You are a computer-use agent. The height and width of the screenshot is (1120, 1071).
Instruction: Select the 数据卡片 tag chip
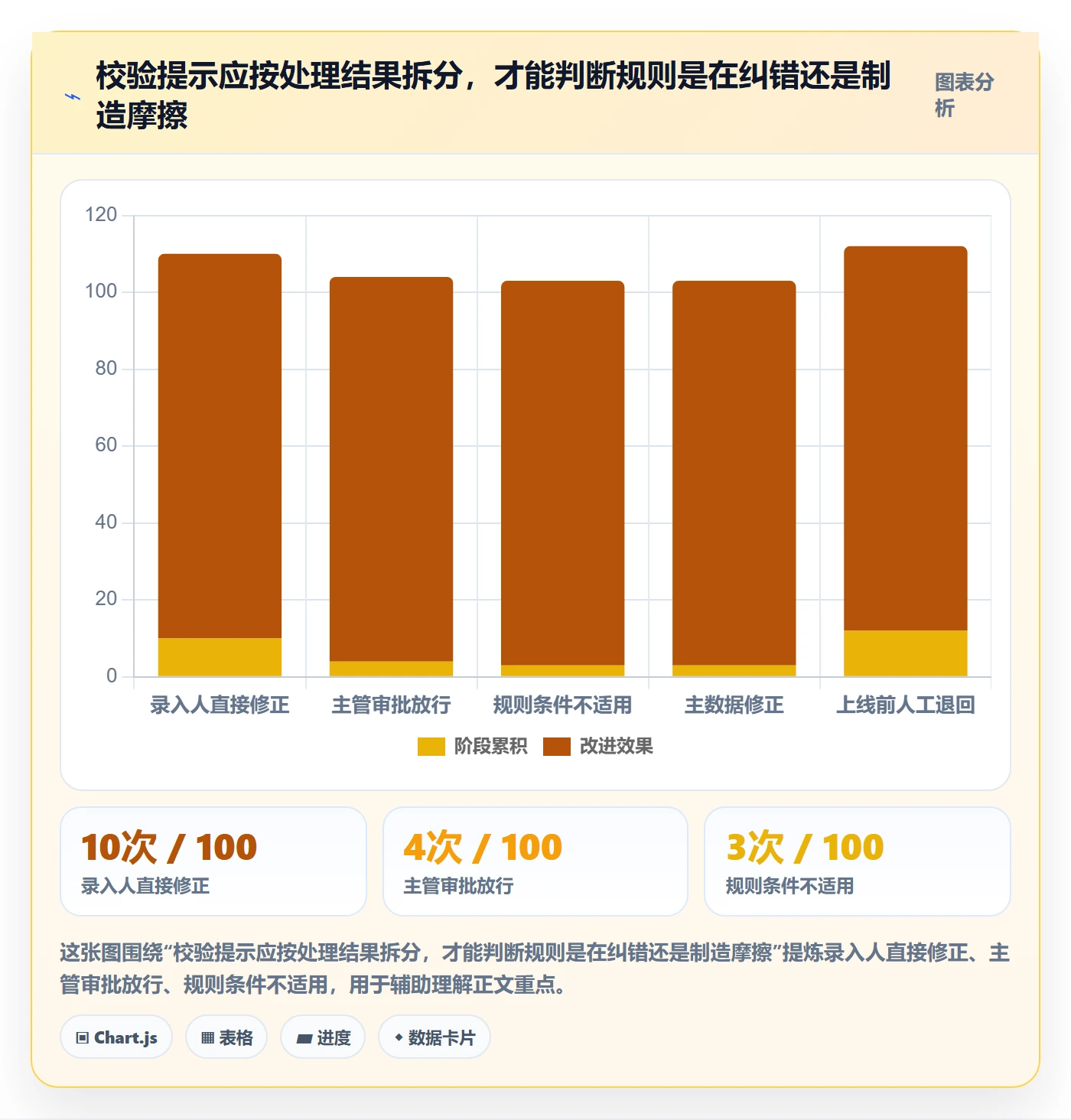click(x=435, y=1037)
